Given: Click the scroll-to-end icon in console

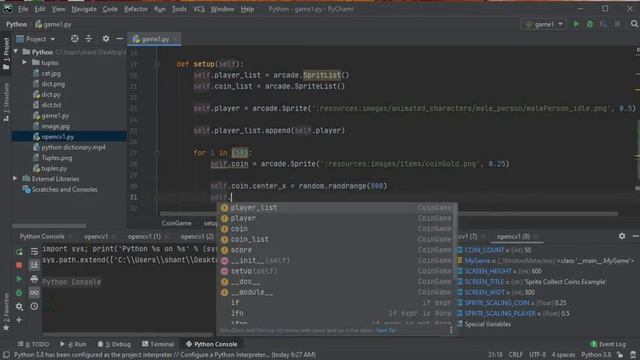Looking at the screenshot, I should [34, 265].
